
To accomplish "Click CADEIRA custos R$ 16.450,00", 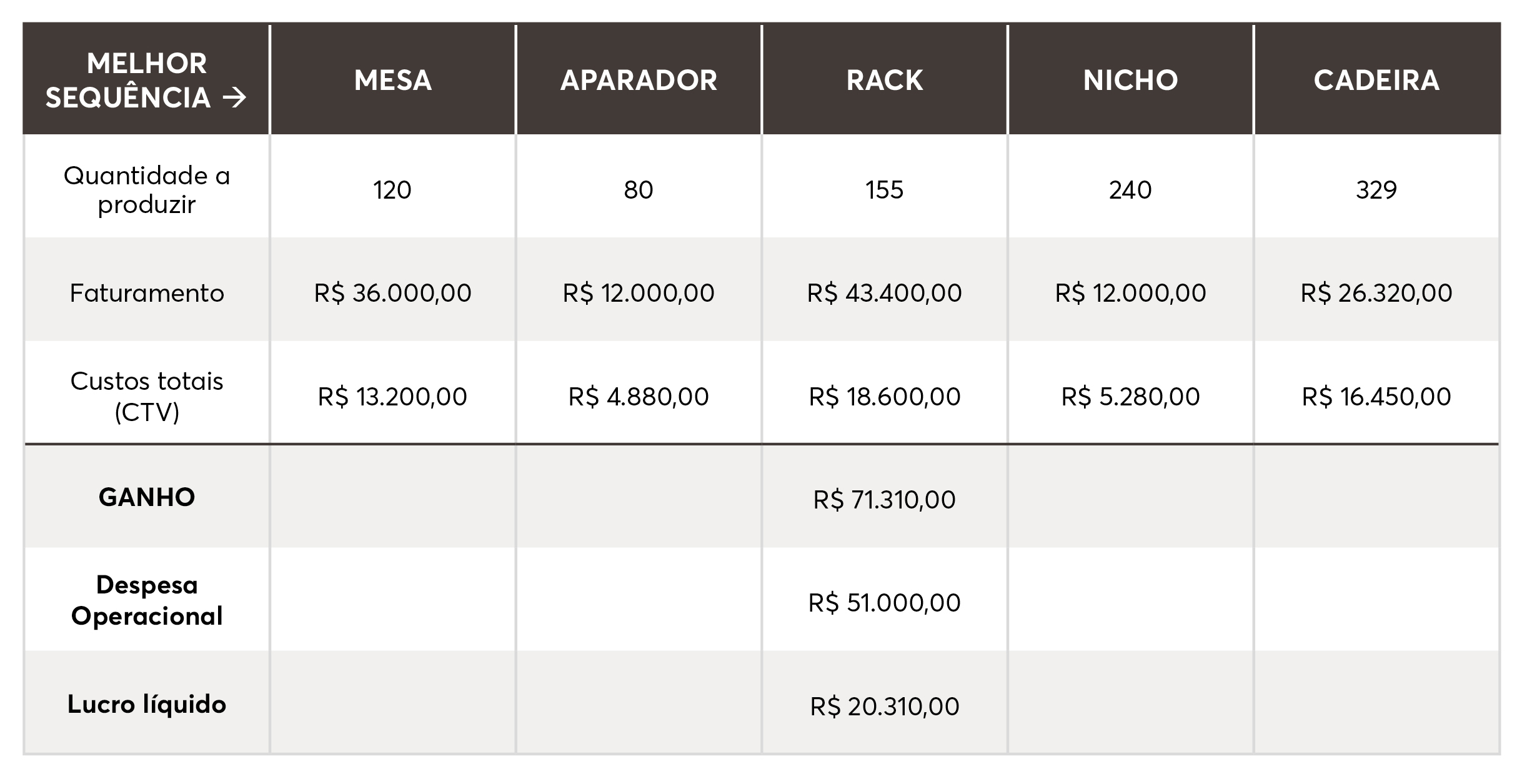I will tap(1376, 397).
